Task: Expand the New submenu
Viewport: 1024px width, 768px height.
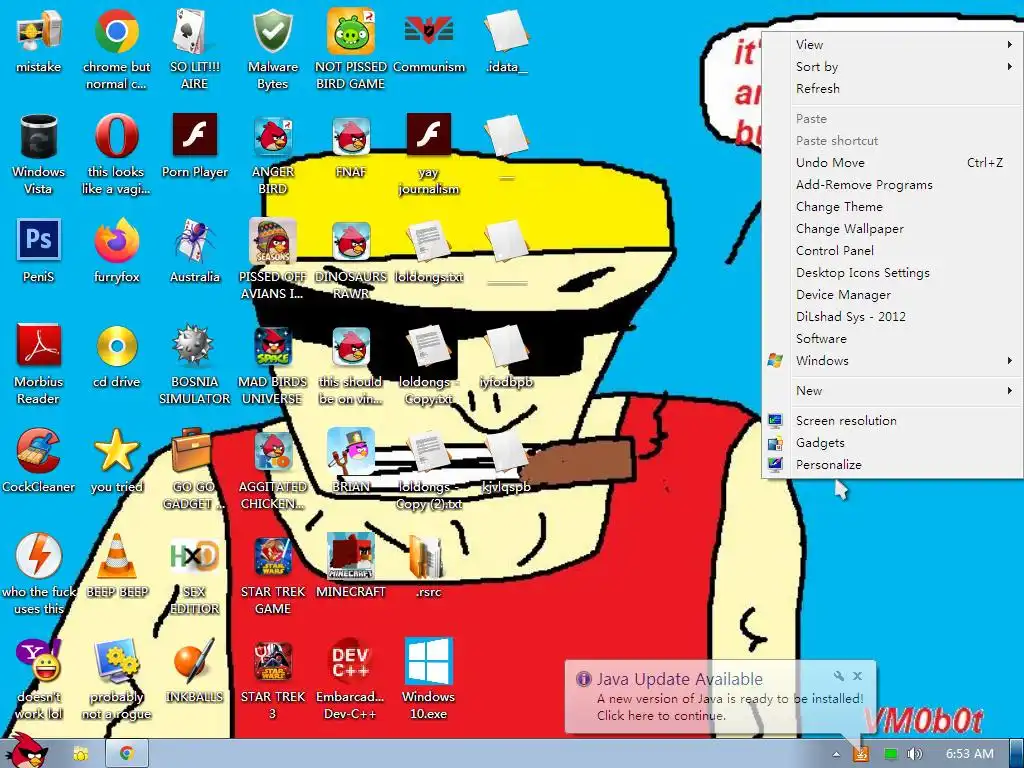Action: (892, 391)
